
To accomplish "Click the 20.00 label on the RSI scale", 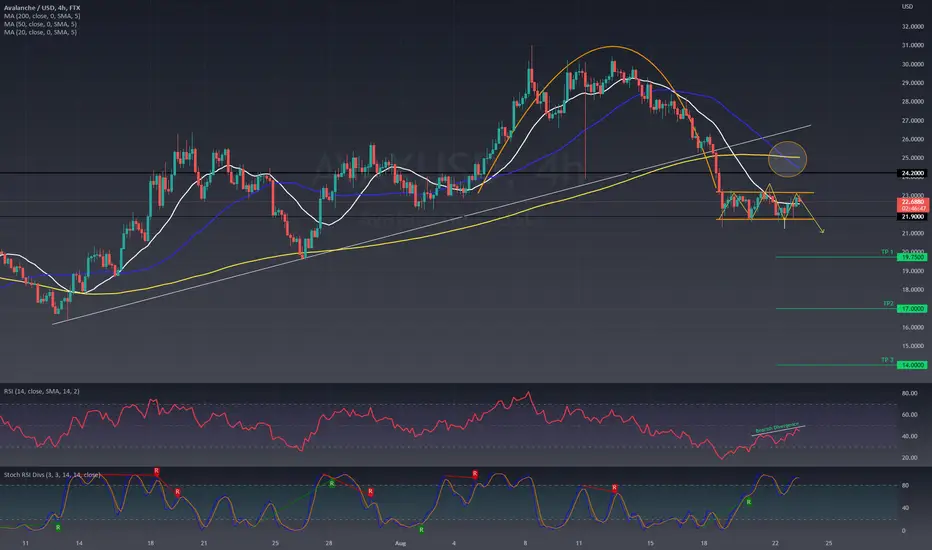I will 909,458.
